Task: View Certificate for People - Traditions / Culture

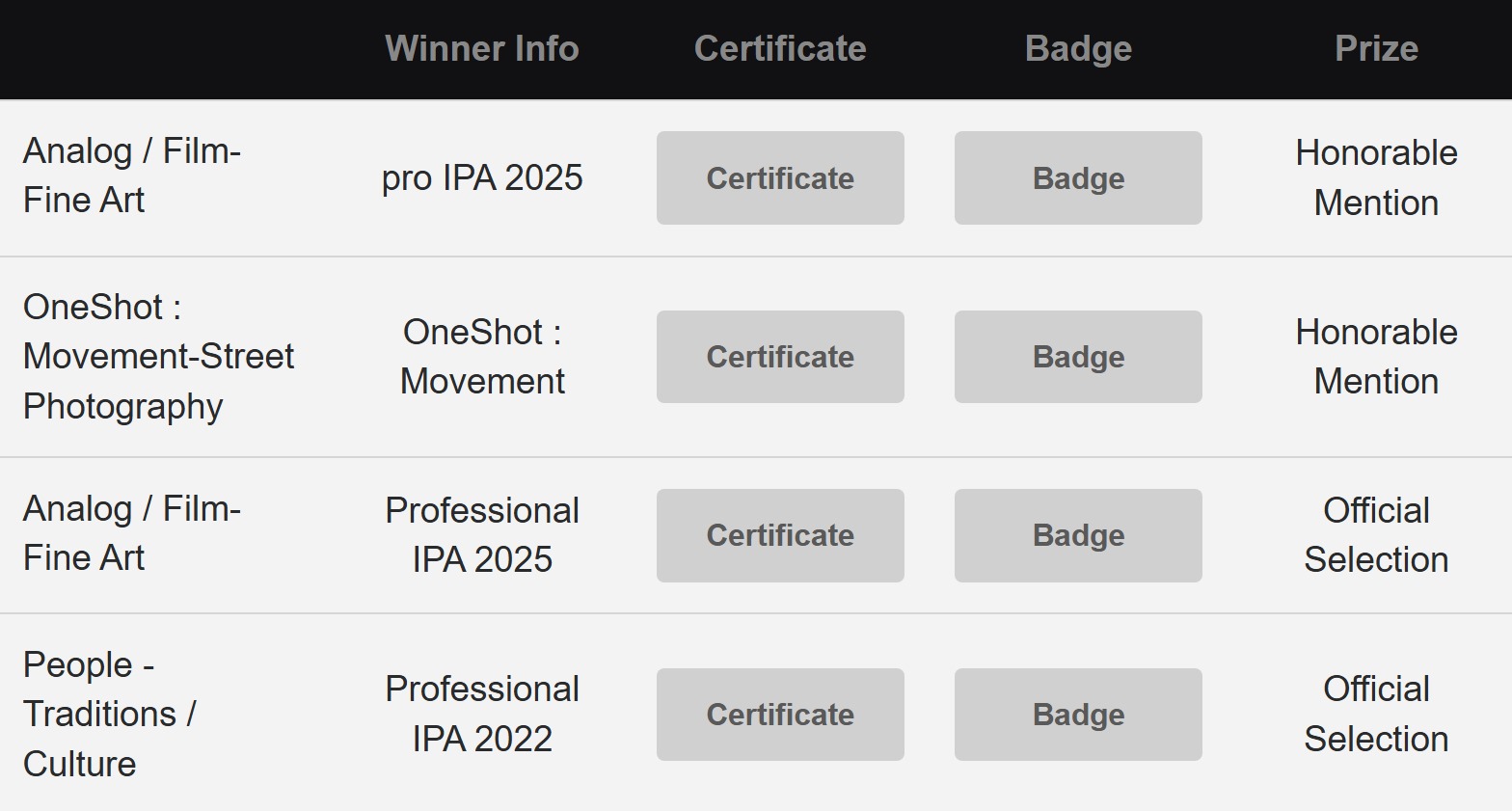Action: click(780, 715)
